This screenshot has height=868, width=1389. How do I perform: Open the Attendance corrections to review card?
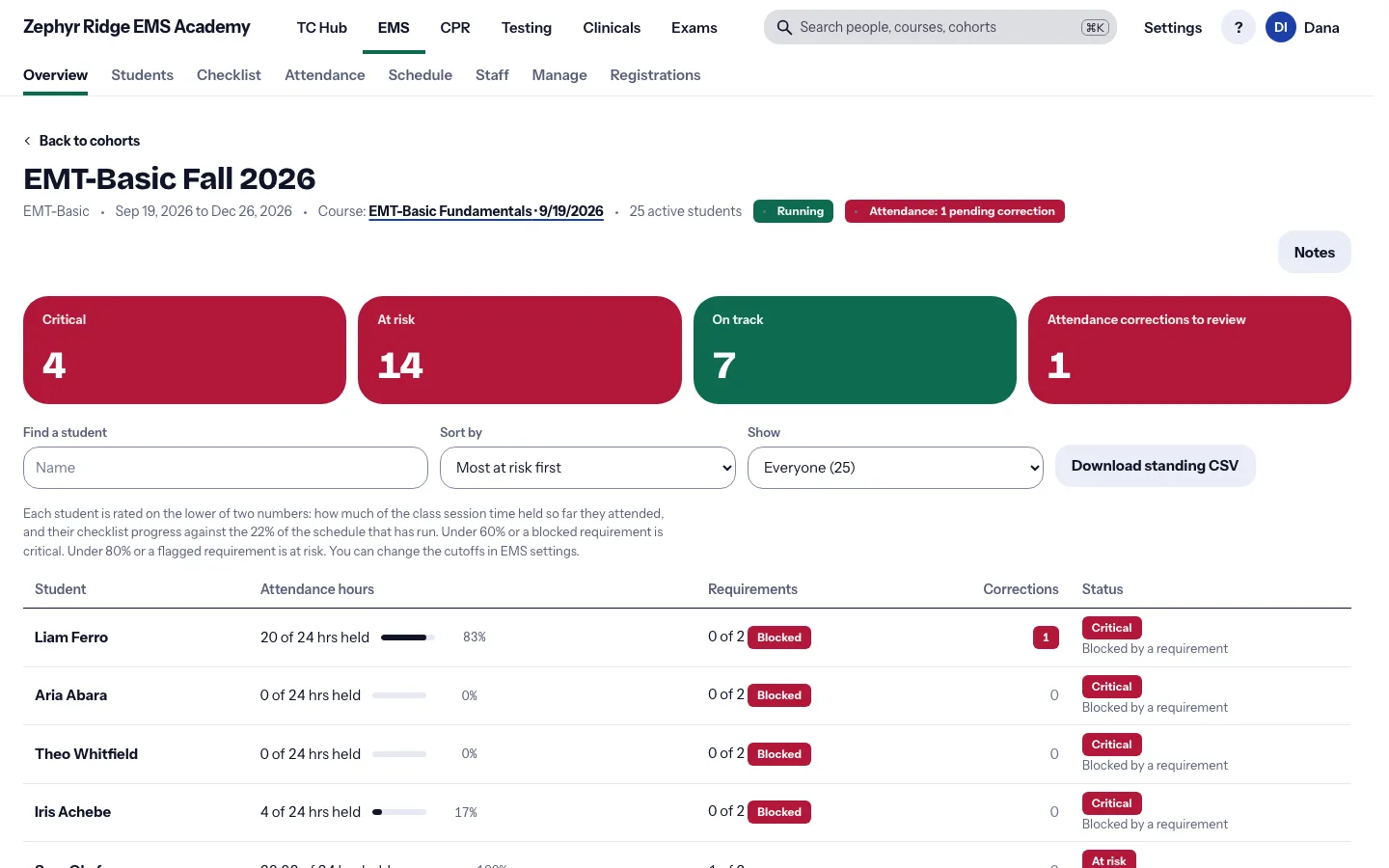(x=1189, y=350)
